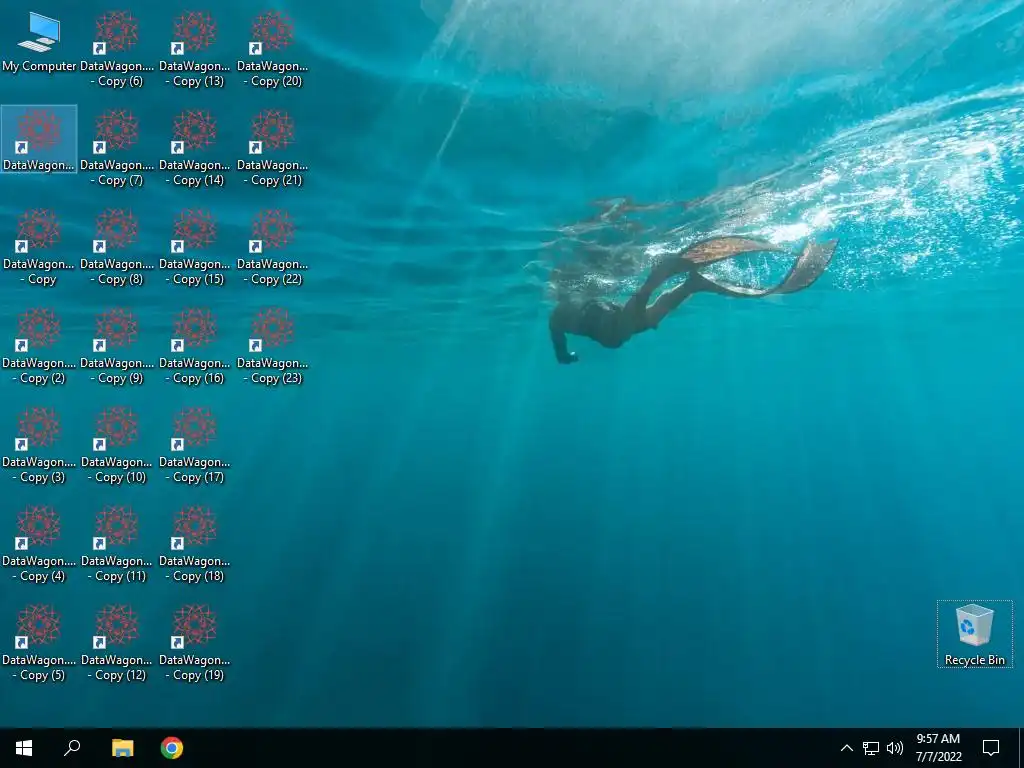
Task: Open clock showing 9:57 AM
Action: click(x=938, y=748)
